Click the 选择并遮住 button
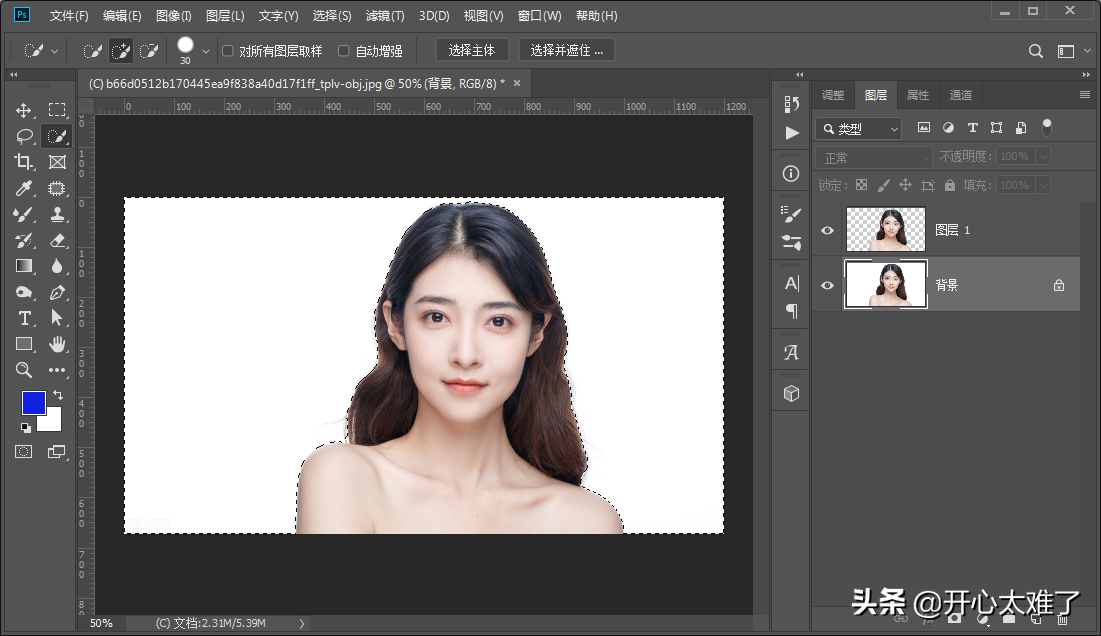 pos(566,51)
